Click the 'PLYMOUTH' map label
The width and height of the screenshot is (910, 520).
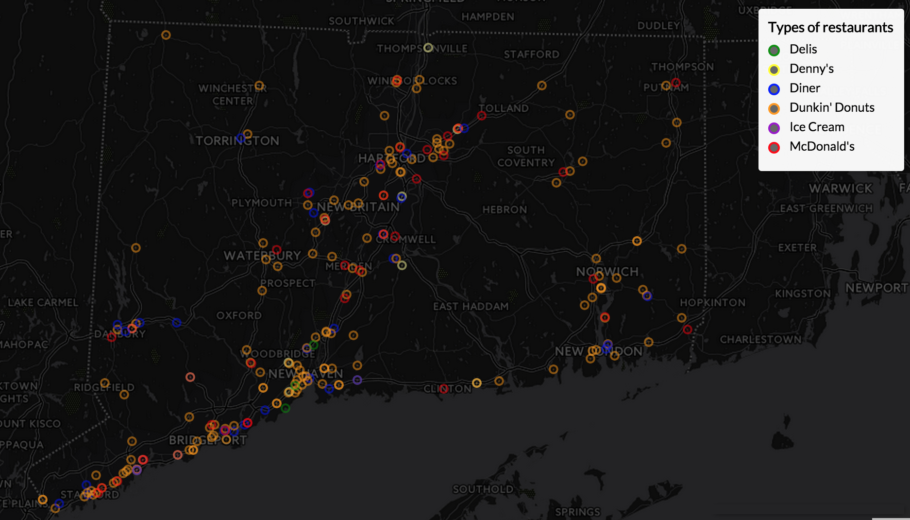click(262, 203)
